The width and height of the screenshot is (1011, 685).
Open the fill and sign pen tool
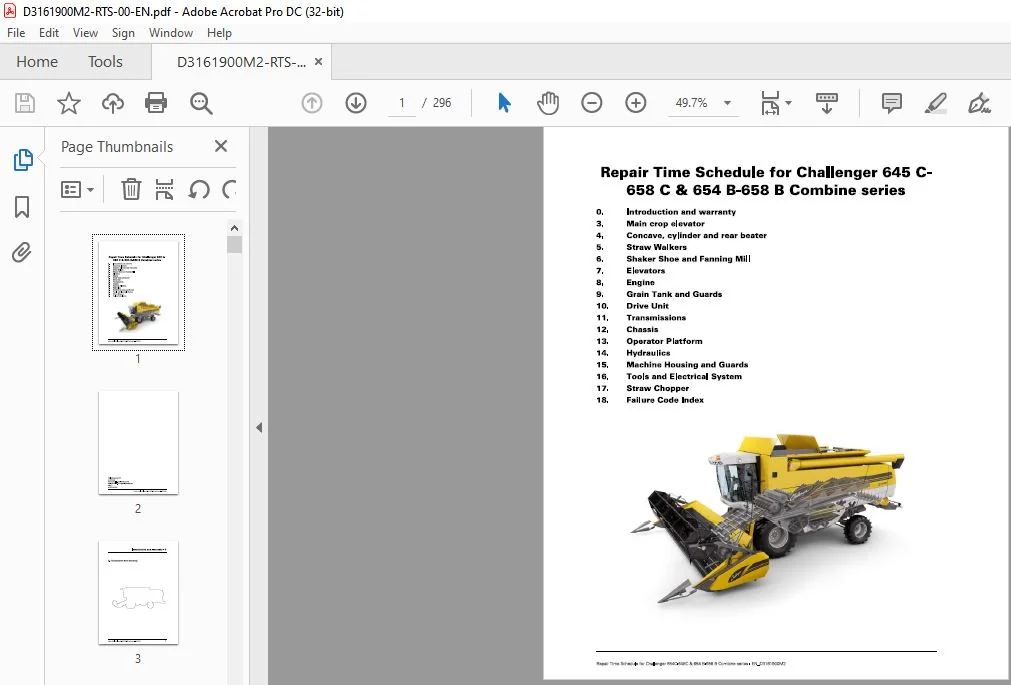[x=979, y=103]
